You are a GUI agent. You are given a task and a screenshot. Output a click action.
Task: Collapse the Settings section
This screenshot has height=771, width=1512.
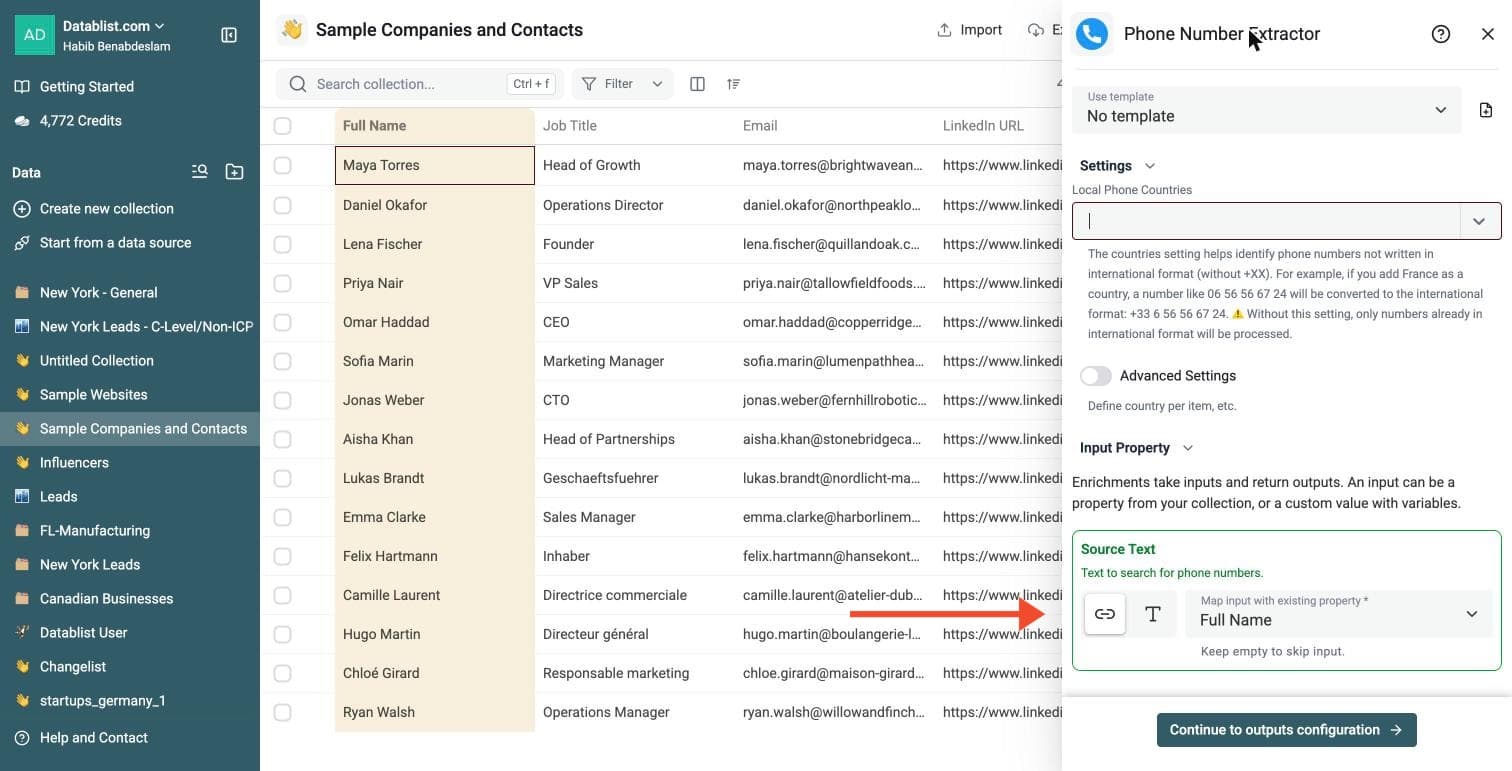pos(1117,166)
